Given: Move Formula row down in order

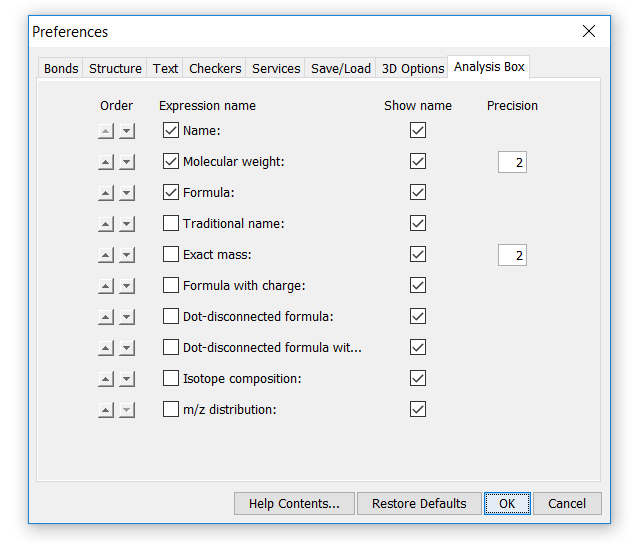Looking at the screenshot, I should point(127,193).
